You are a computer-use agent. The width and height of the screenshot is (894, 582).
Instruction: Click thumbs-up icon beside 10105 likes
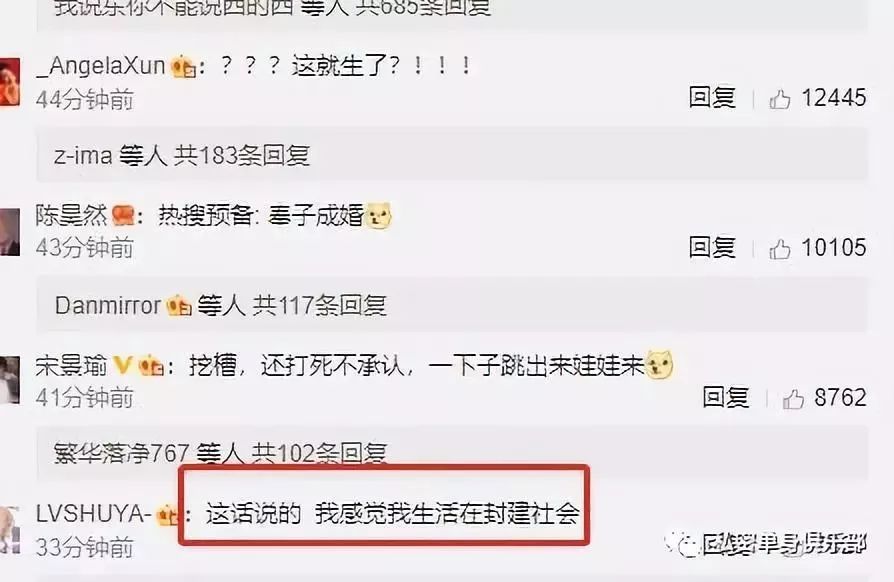[779, 249]
